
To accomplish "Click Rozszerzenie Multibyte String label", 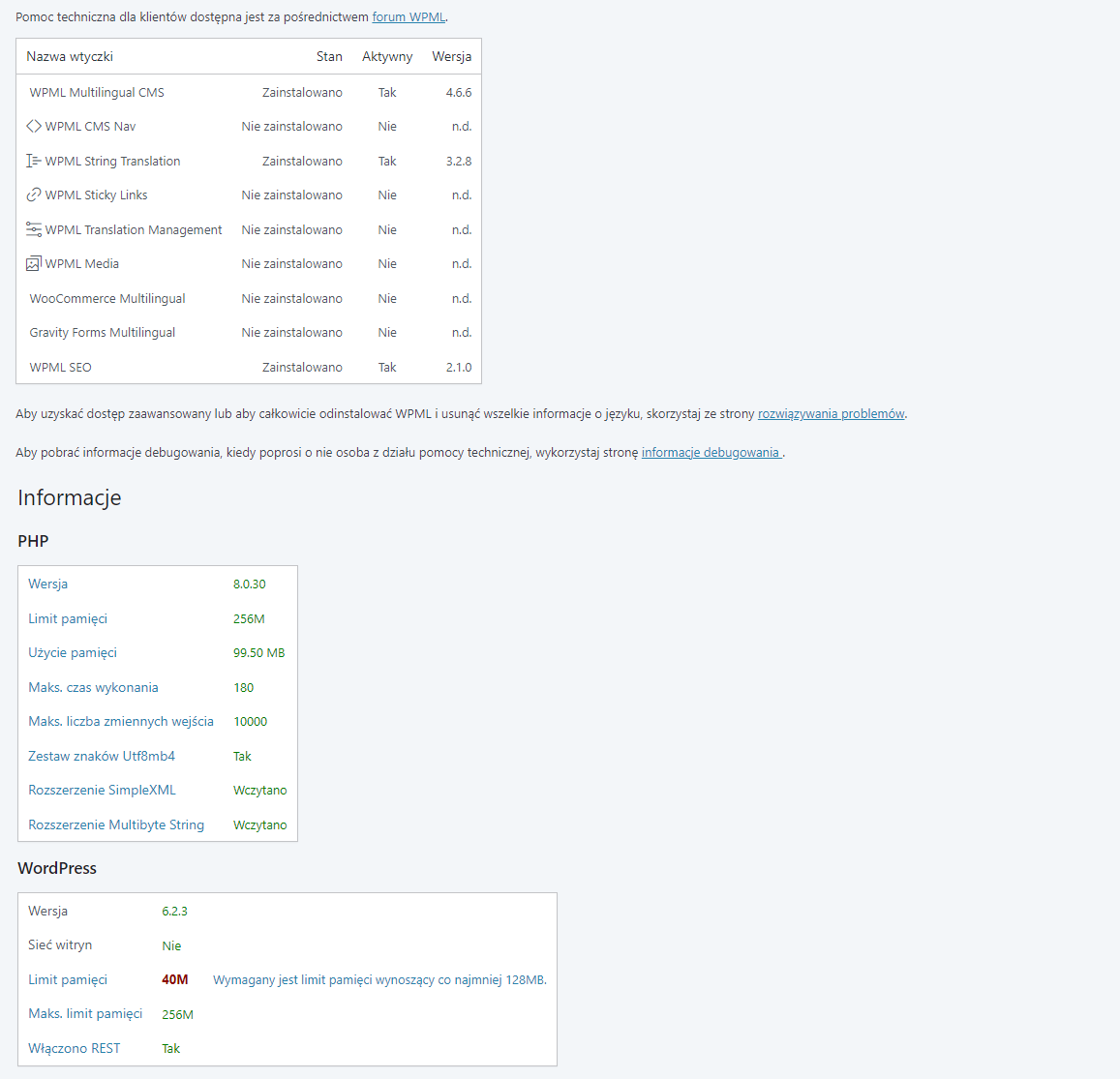I will 116,824.
